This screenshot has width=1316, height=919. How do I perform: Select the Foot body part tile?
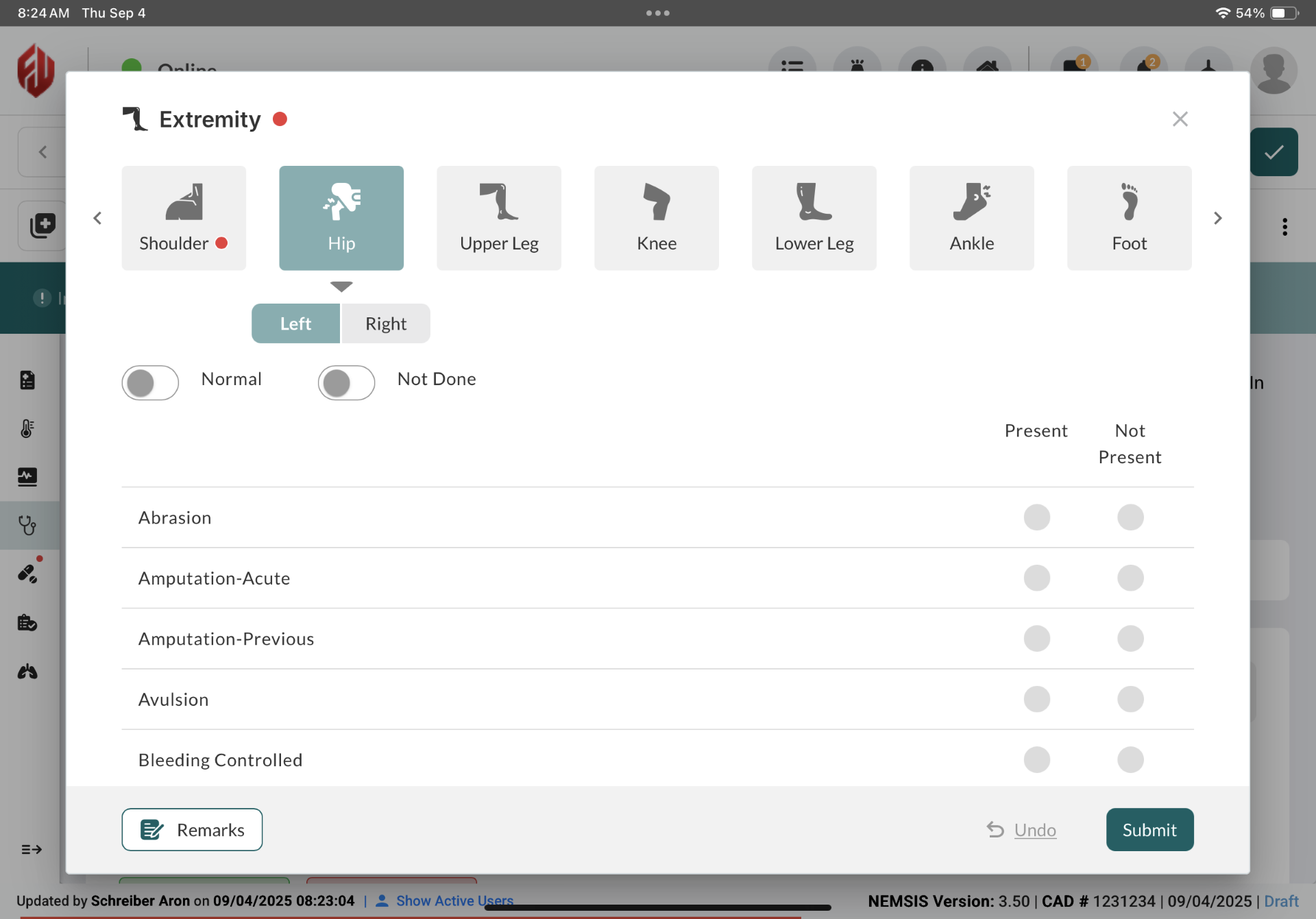tap(1129, 218)
